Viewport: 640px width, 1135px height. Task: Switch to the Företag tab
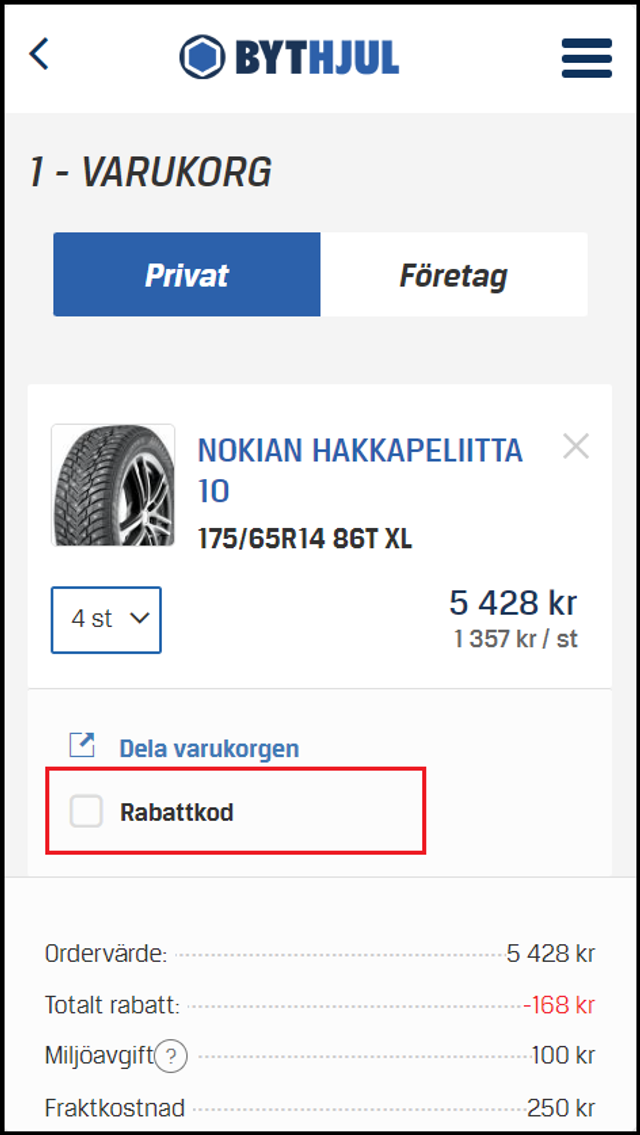coord(453,275)
